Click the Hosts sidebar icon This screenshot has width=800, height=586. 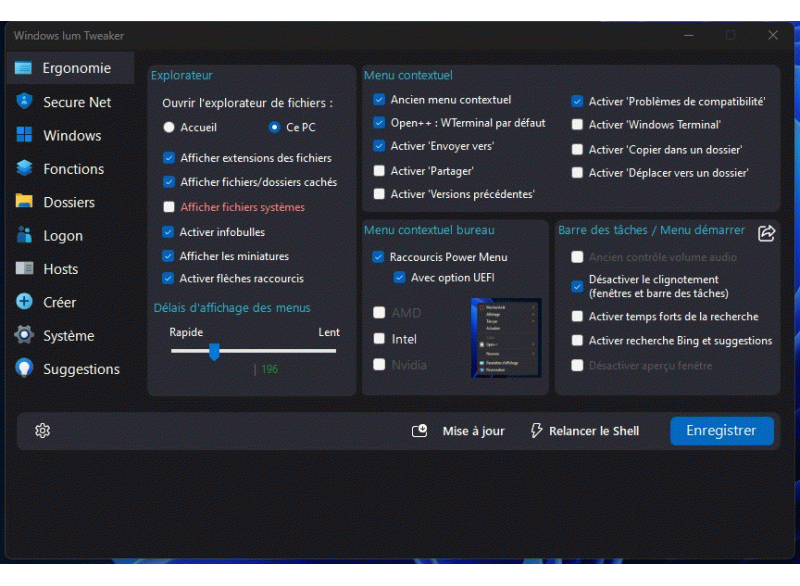pyautogui.click(x=24, y=268)
